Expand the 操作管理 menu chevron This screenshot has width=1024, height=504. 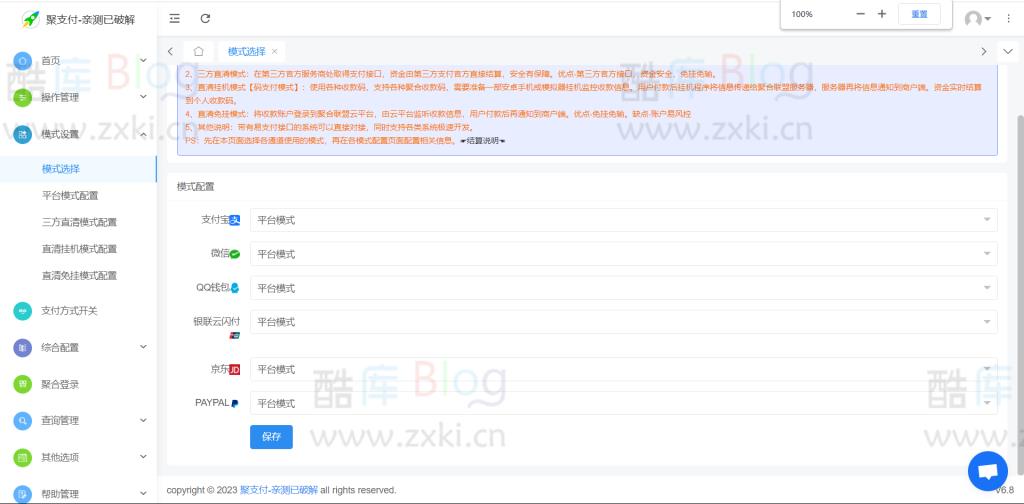pos(143,97)
